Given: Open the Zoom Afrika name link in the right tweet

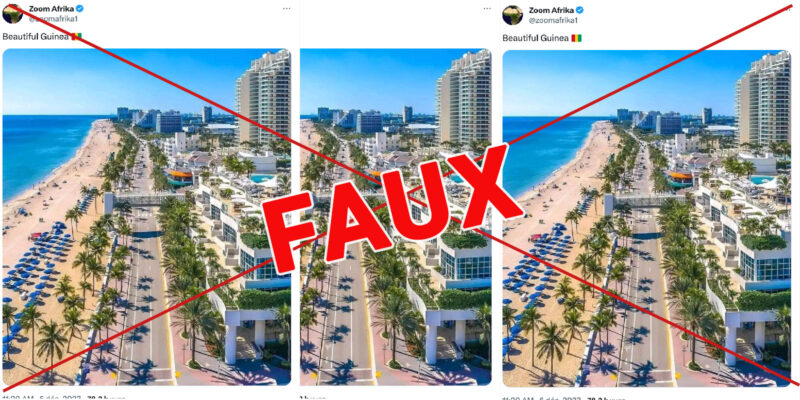Looking at the screenshot, I should [x=552, y=10].
